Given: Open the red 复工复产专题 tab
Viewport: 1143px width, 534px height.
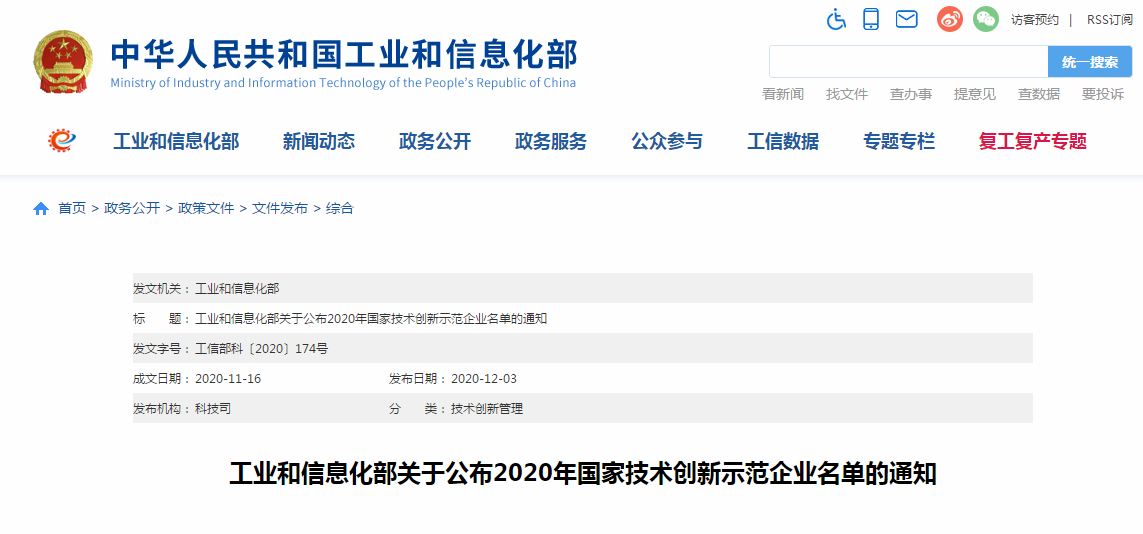Looking at the screenshot, I should click(x=1032, y=142).
